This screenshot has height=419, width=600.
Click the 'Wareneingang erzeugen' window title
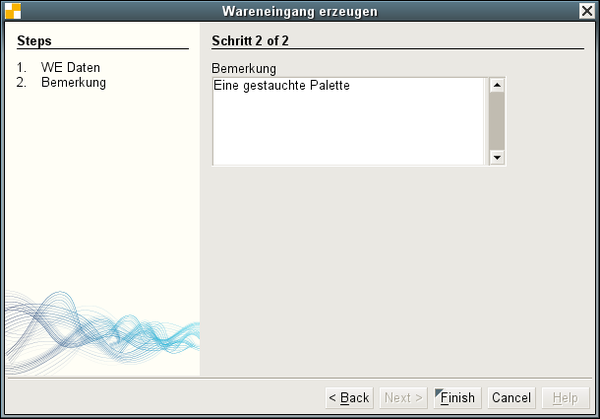(300, 11)
